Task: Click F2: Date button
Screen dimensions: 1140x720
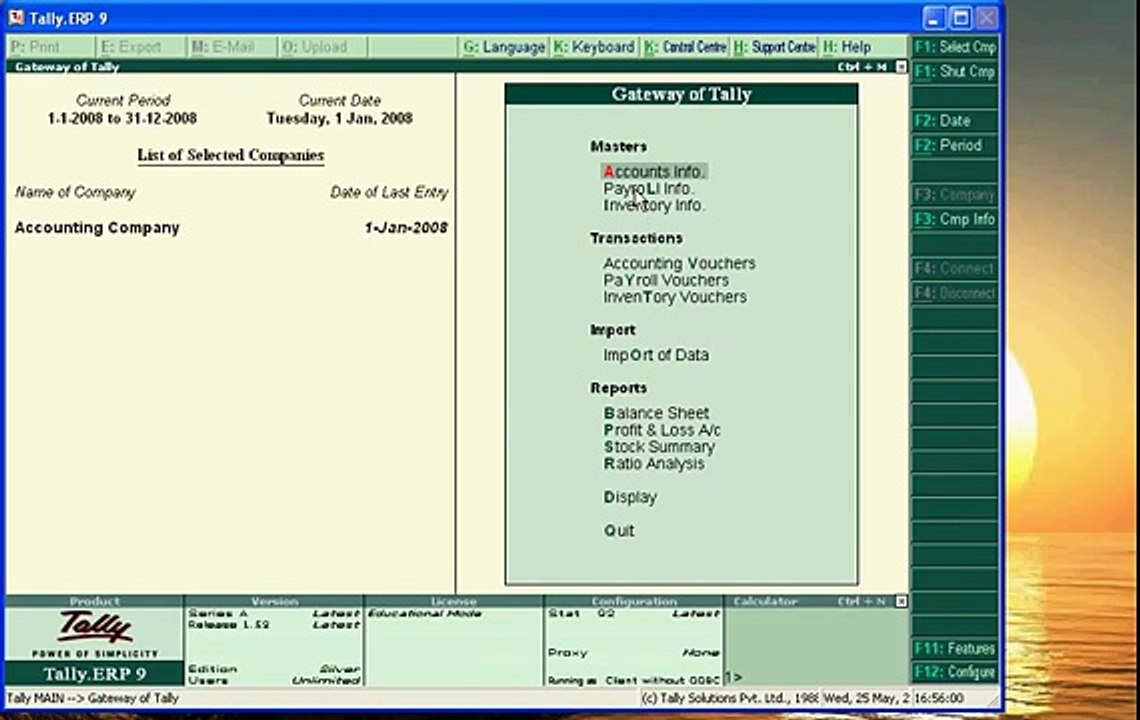Action: [955, 121]
